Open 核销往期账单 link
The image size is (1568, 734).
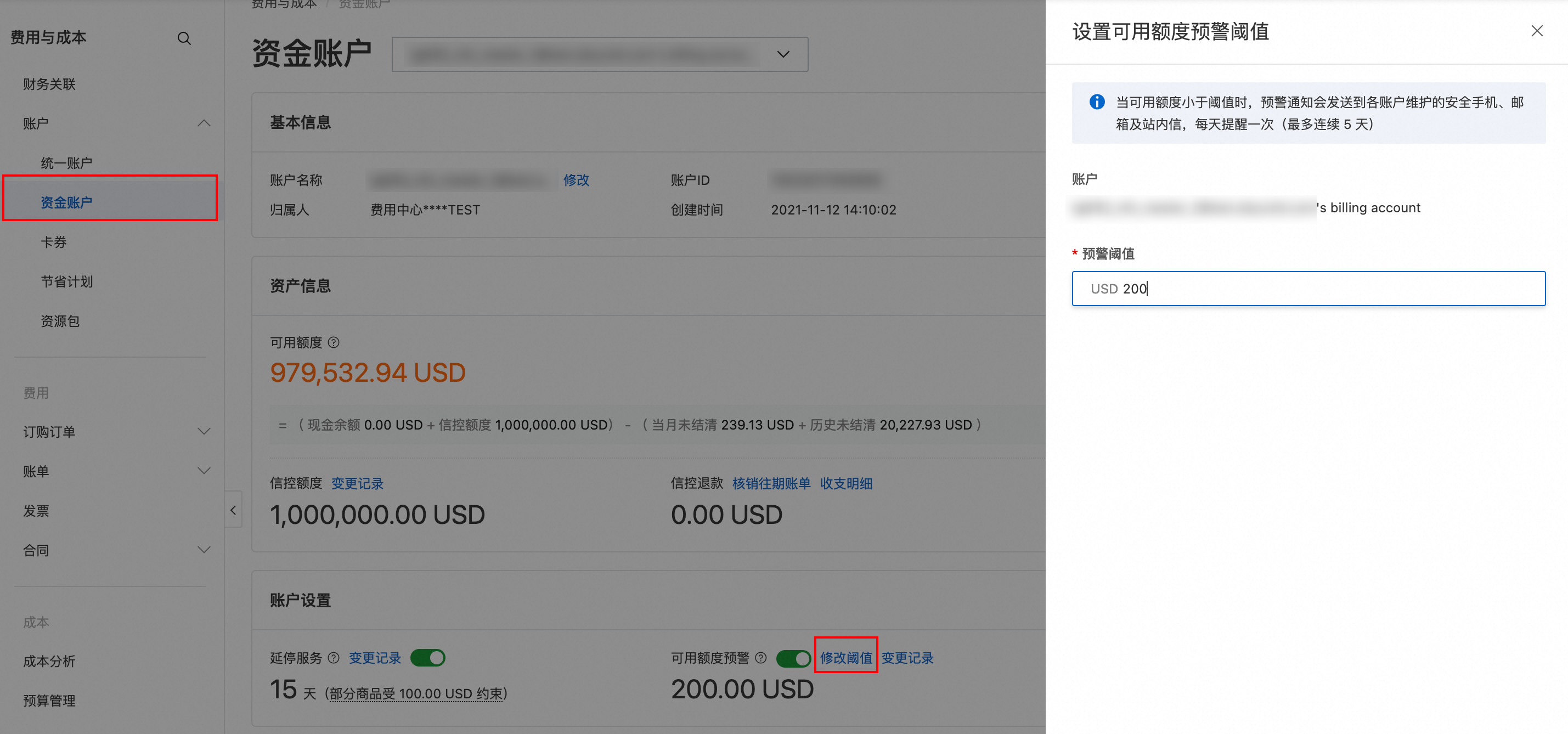(771, 484)
